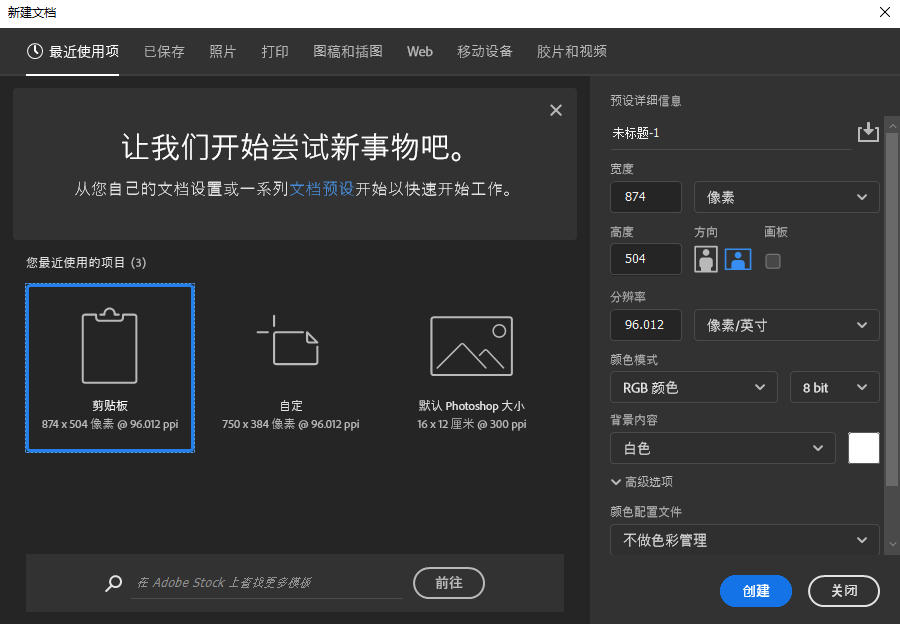Select the 剪贴板 clipboard preset

point(110,367)
